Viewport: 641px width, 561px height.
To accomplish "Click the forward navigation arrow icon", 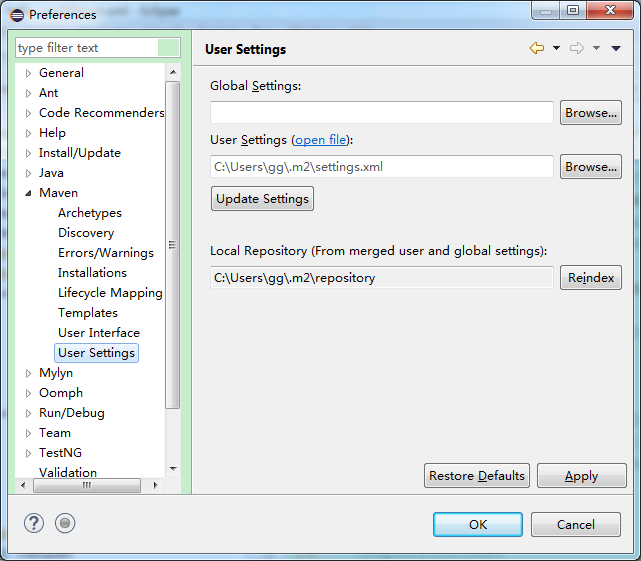I will point(577,48).
